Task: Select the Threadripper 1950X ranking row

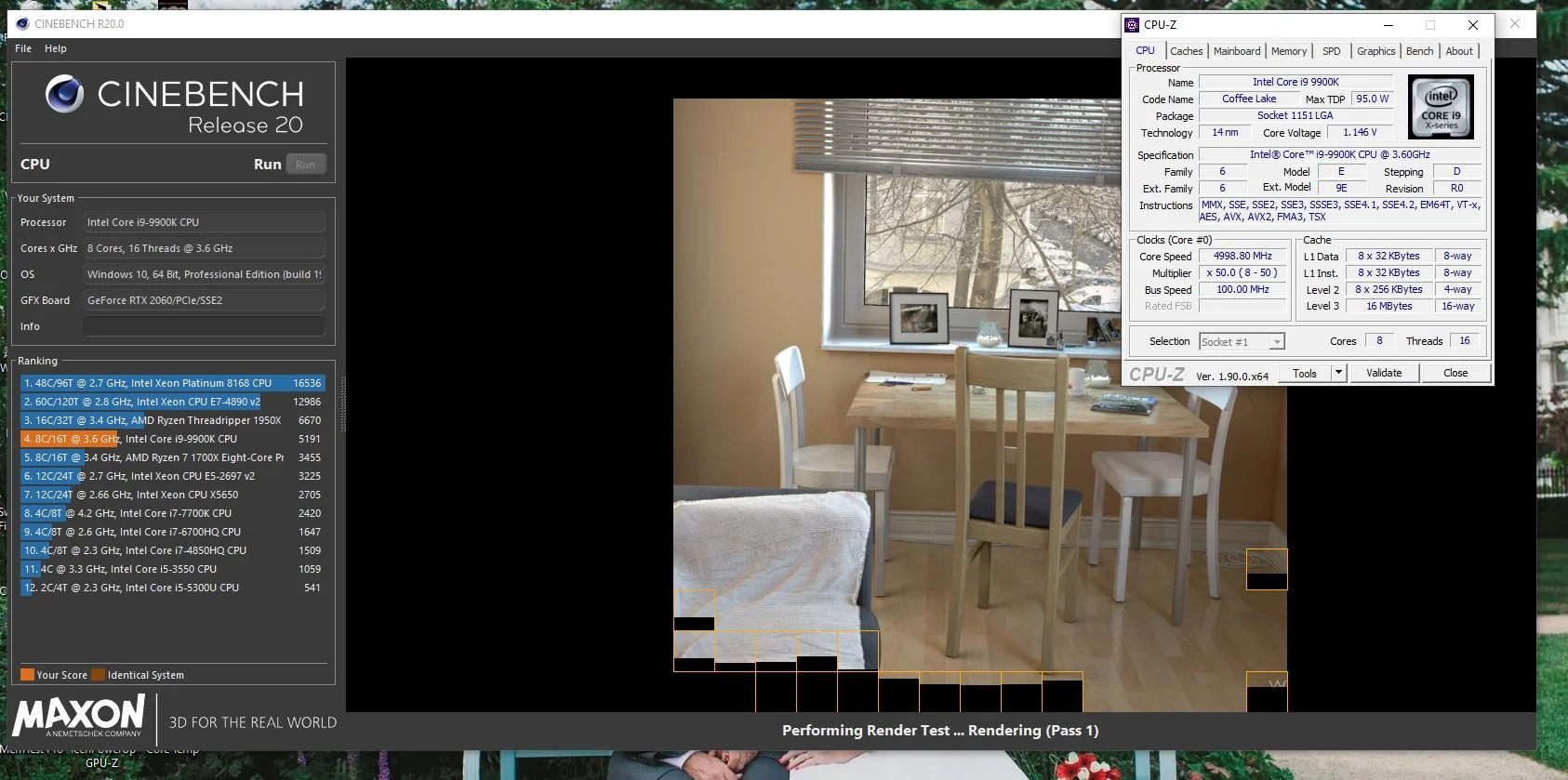Action: (172, 420)
